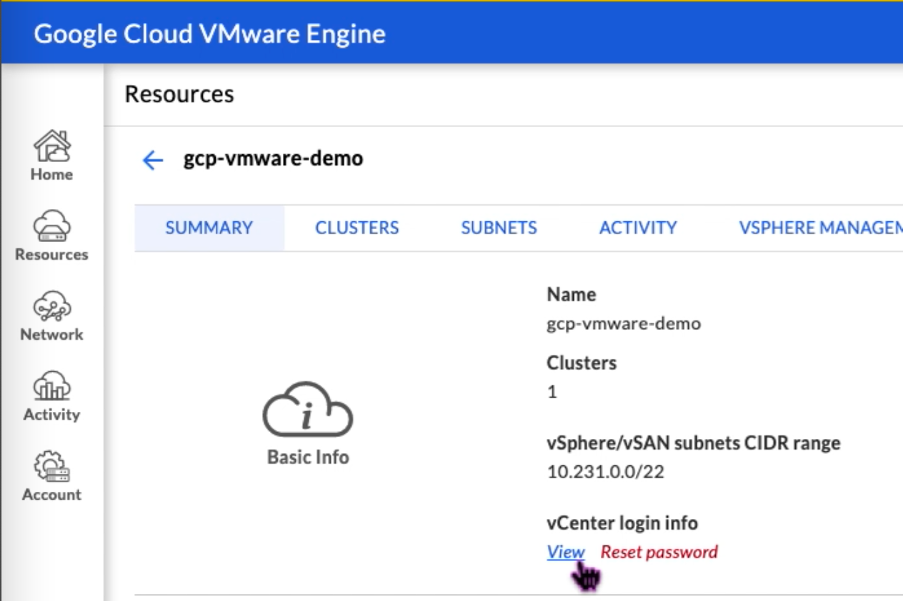Click the vCenter login info label
The height and width of the screenshot is (602, 904).
(x=622, y=523)
